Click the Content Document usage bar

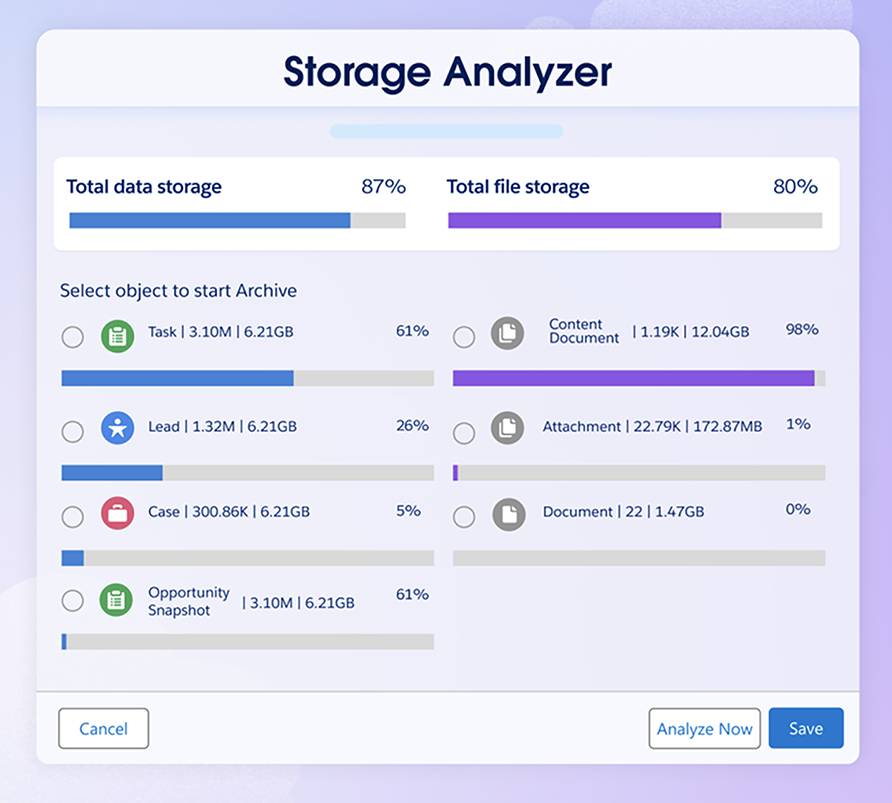click(639, 378)
